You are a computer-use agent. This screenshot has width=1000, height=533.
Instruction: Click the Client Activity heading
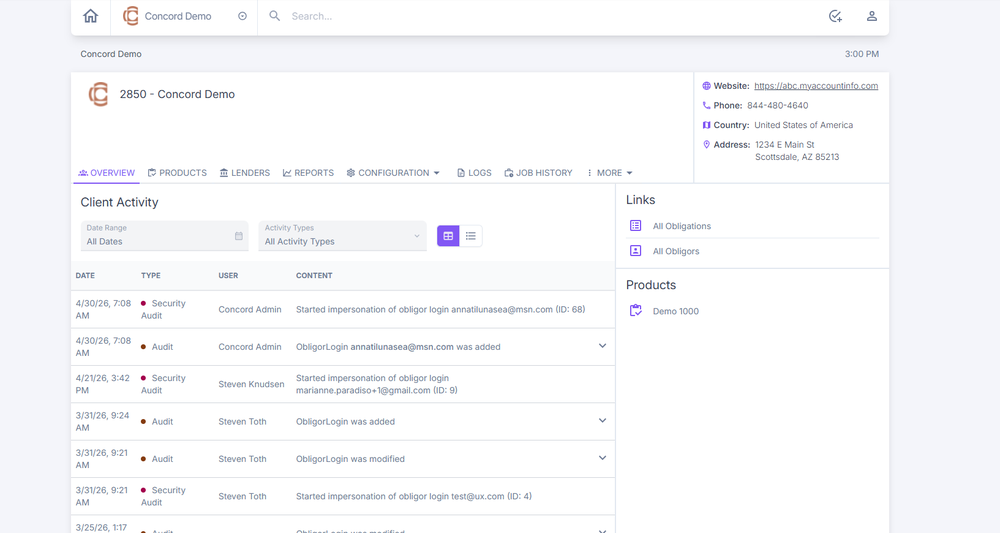point(119,202)
